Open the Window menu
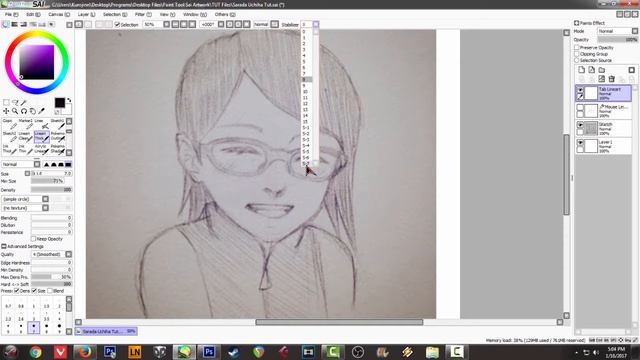Image resolution: width=640 pixels, height=360 pixels. click(x=194, y=14)
